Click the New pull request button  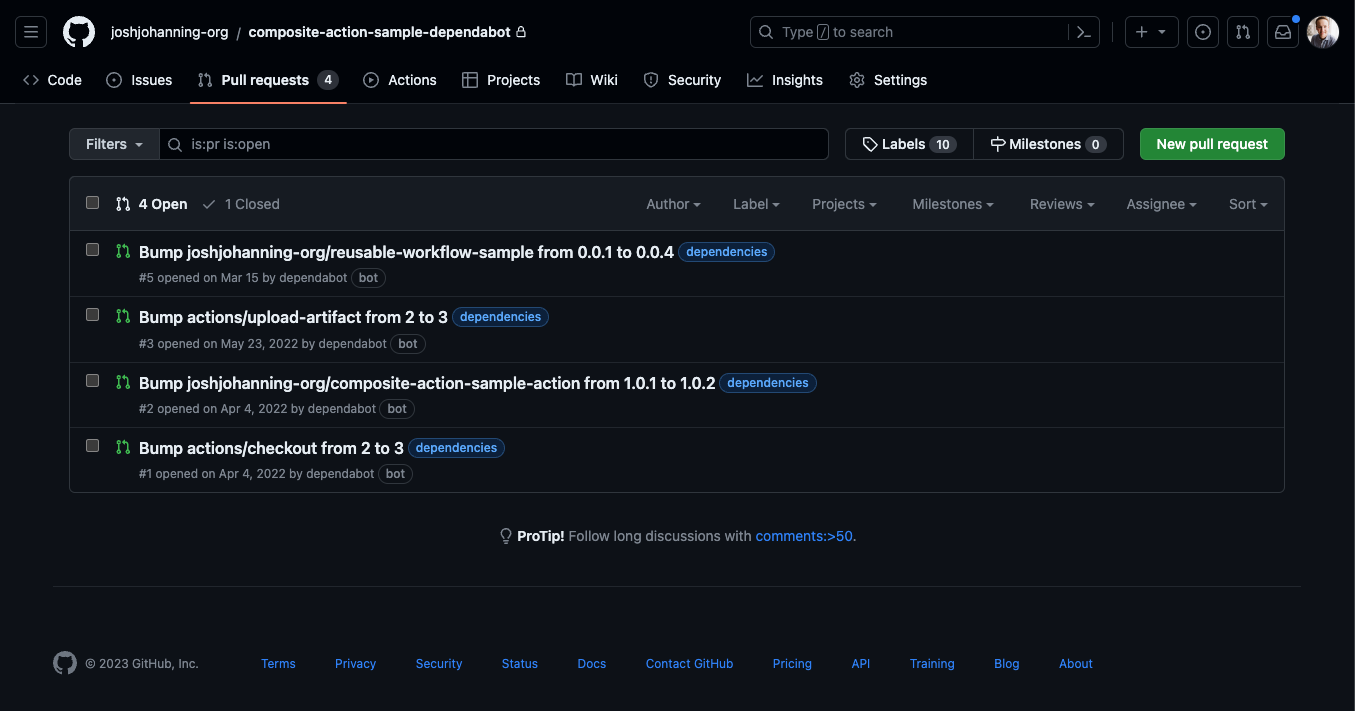tap(1211, 143)
